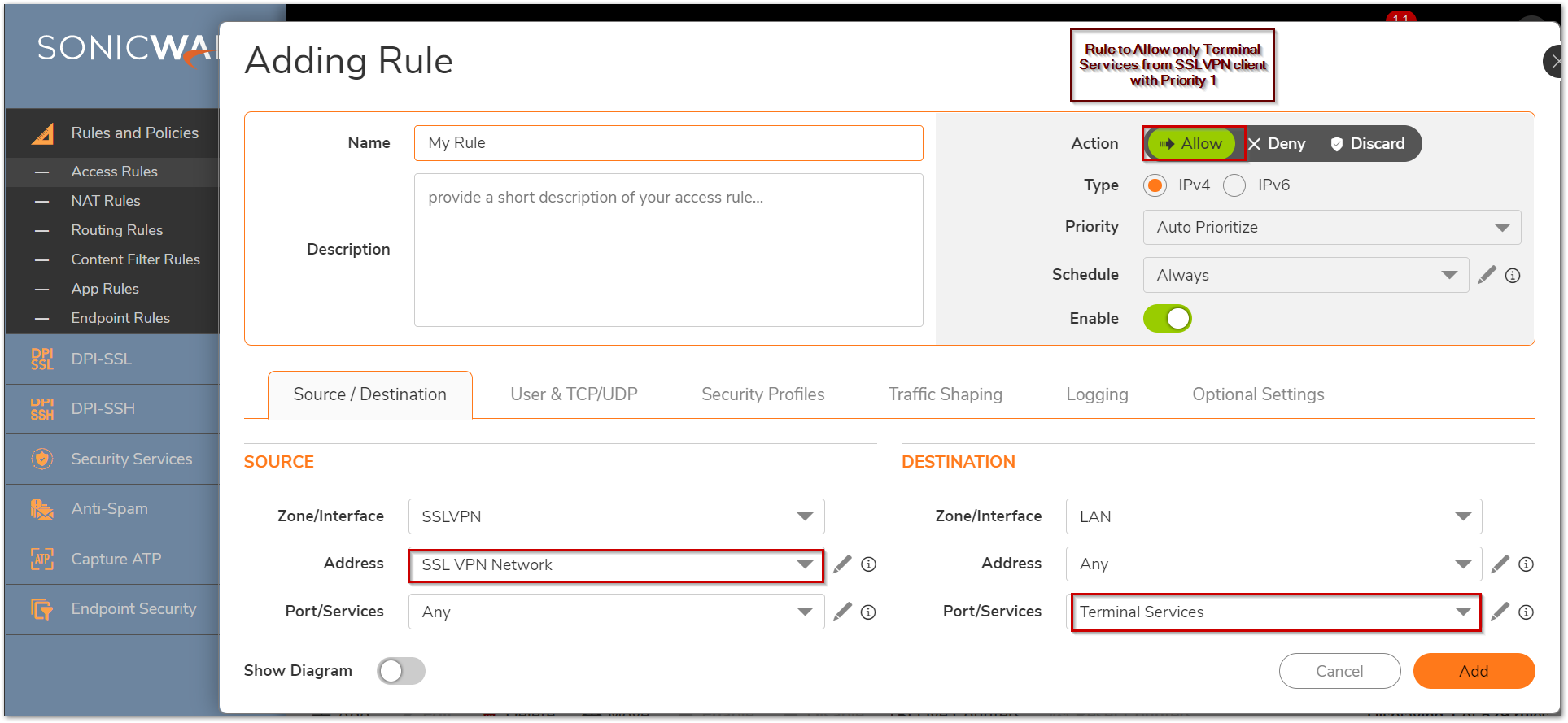Screen dimensions: 1568x723
Task: Toggle the Enable rule switch
Action: tap(1167, 319)
